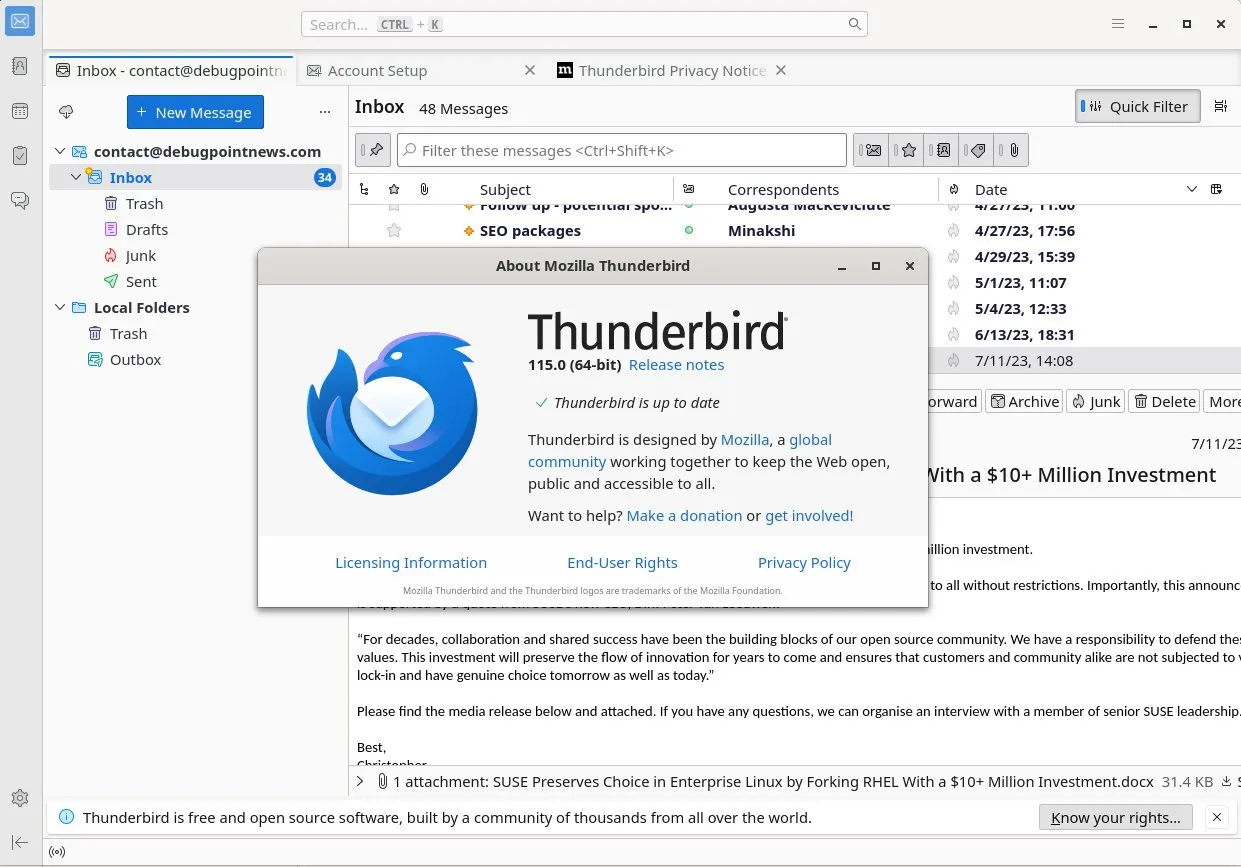Expand the attachment list chevron
Image resolution: width=1241 pixels, height=867 pixels.
click(x=360, y=782)
